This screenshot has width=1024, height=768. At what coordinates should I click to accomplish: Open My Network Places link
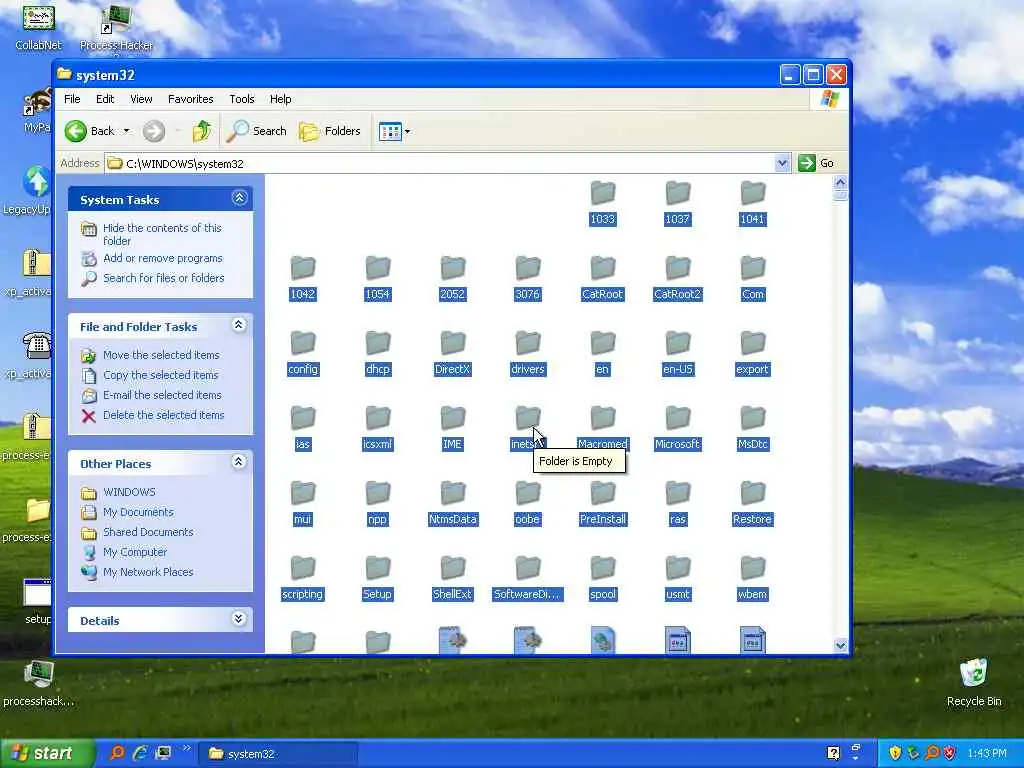[x=148, y=571]
